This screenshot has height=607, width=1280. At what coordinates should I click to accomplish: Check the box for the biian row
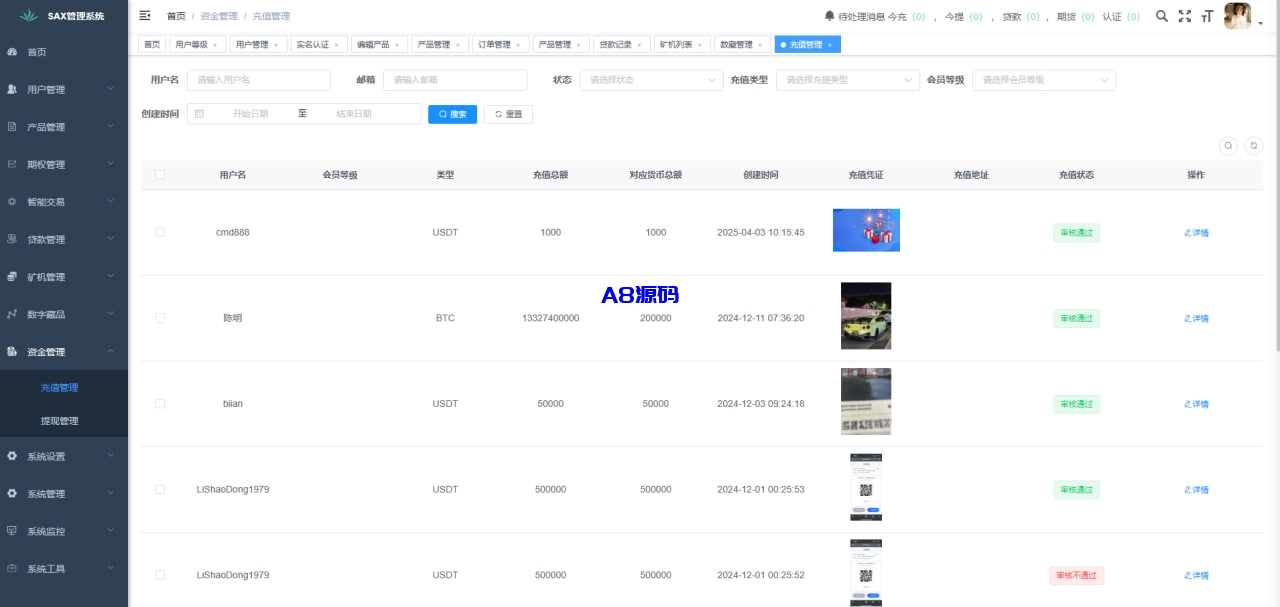pos(160,404)
